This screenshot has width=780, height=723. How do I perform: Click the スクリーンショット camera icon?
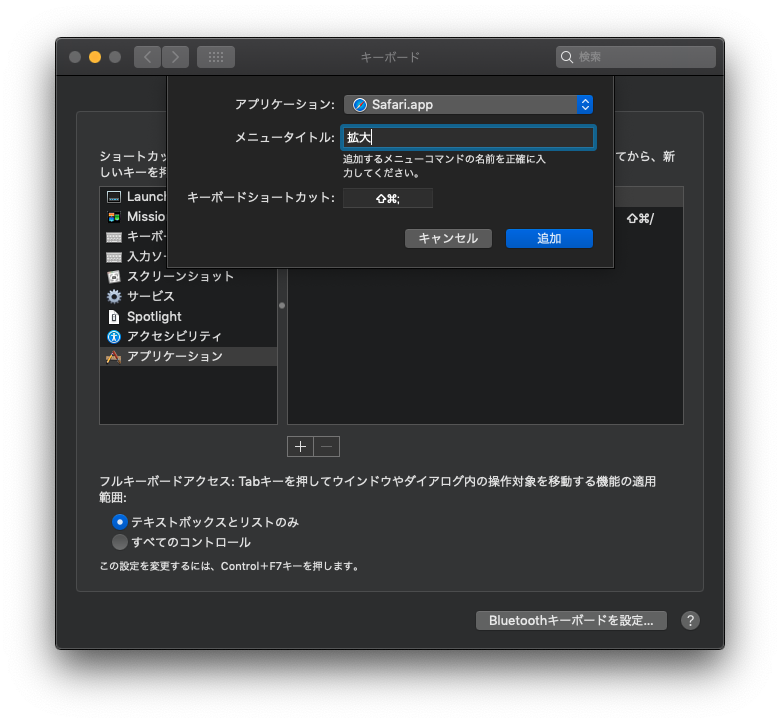pyautogui.click(x=114, y=277)
